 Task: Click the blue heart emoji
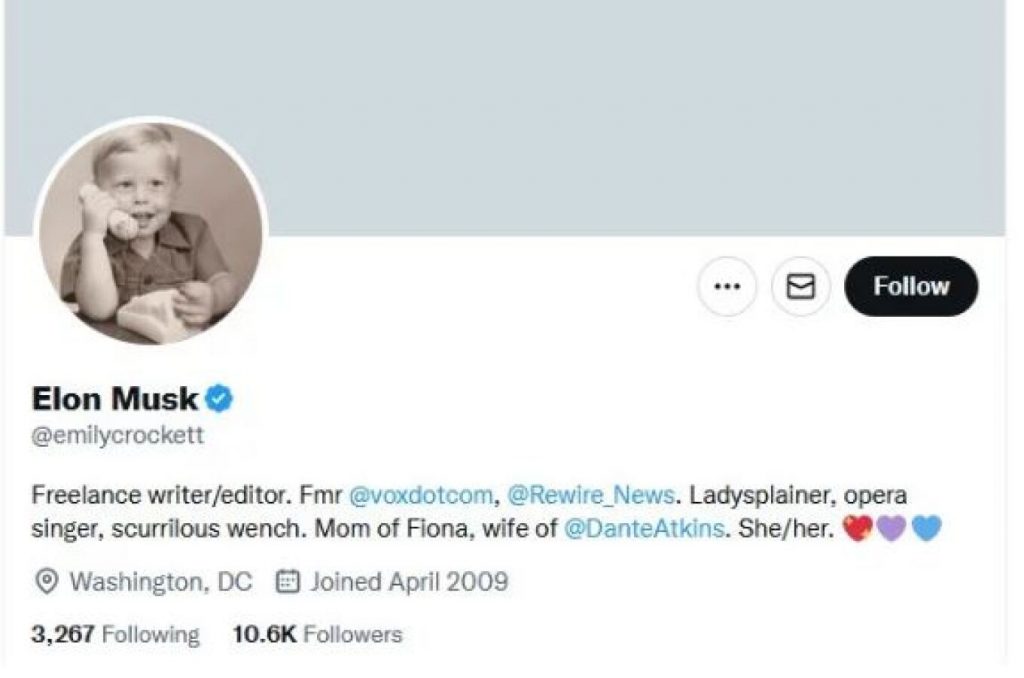pyautogui.click(x=927, y=528)
